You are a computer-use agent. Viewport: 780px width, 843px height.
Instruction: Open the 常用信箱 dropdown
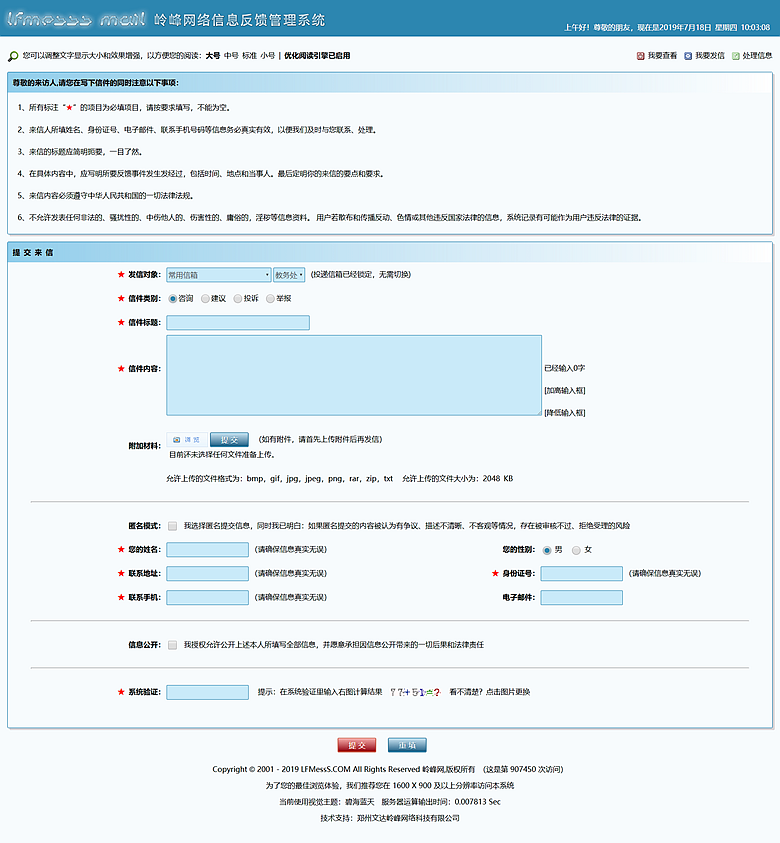pos(218,275)
